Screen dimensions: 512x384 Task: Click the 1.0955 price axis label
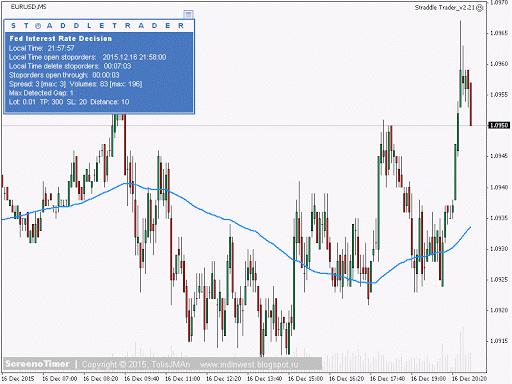tap(499, 95)
